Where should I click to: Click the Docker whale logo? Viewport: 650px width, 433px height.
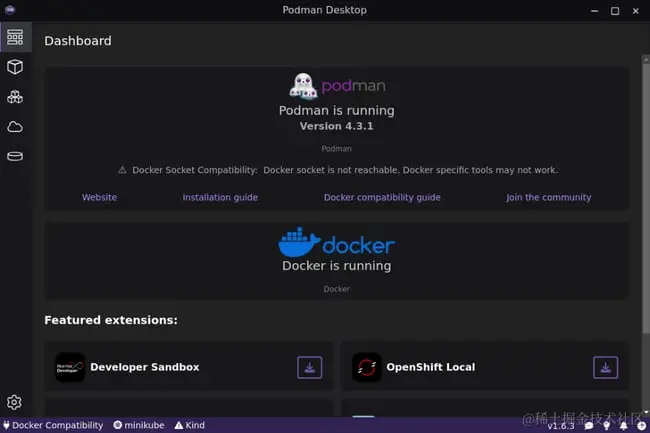pyautogui.click(x=299, y=242)
